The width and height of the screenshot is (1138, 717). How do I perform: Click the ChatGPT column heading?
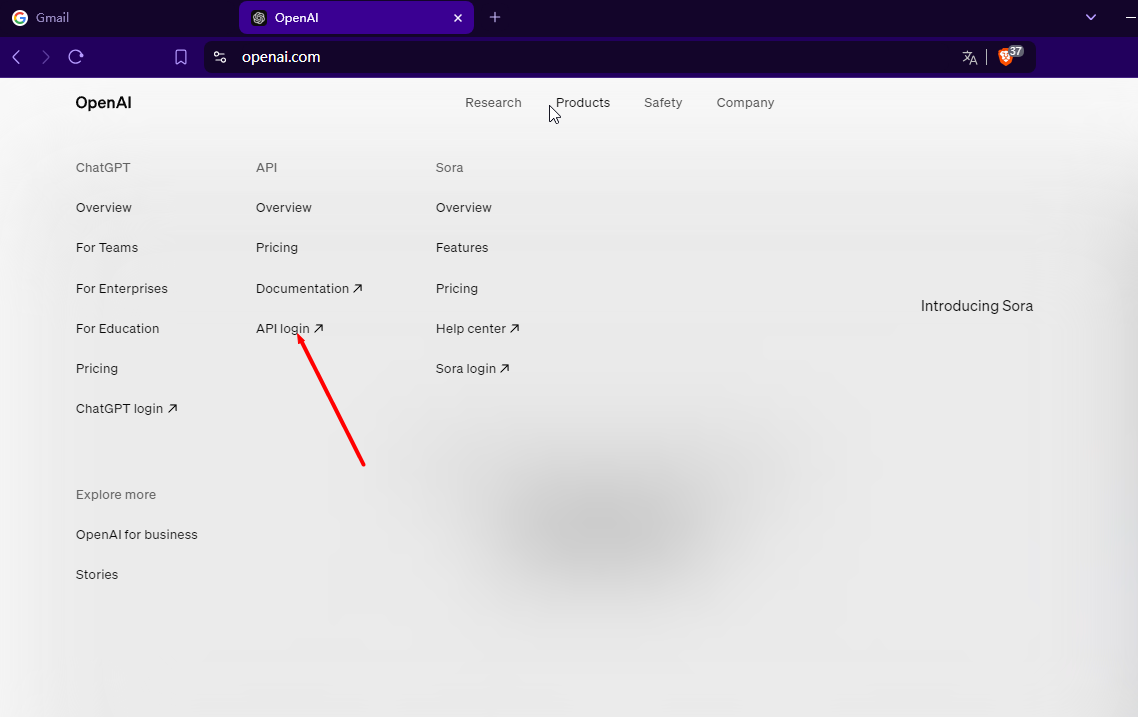[103, 168]
